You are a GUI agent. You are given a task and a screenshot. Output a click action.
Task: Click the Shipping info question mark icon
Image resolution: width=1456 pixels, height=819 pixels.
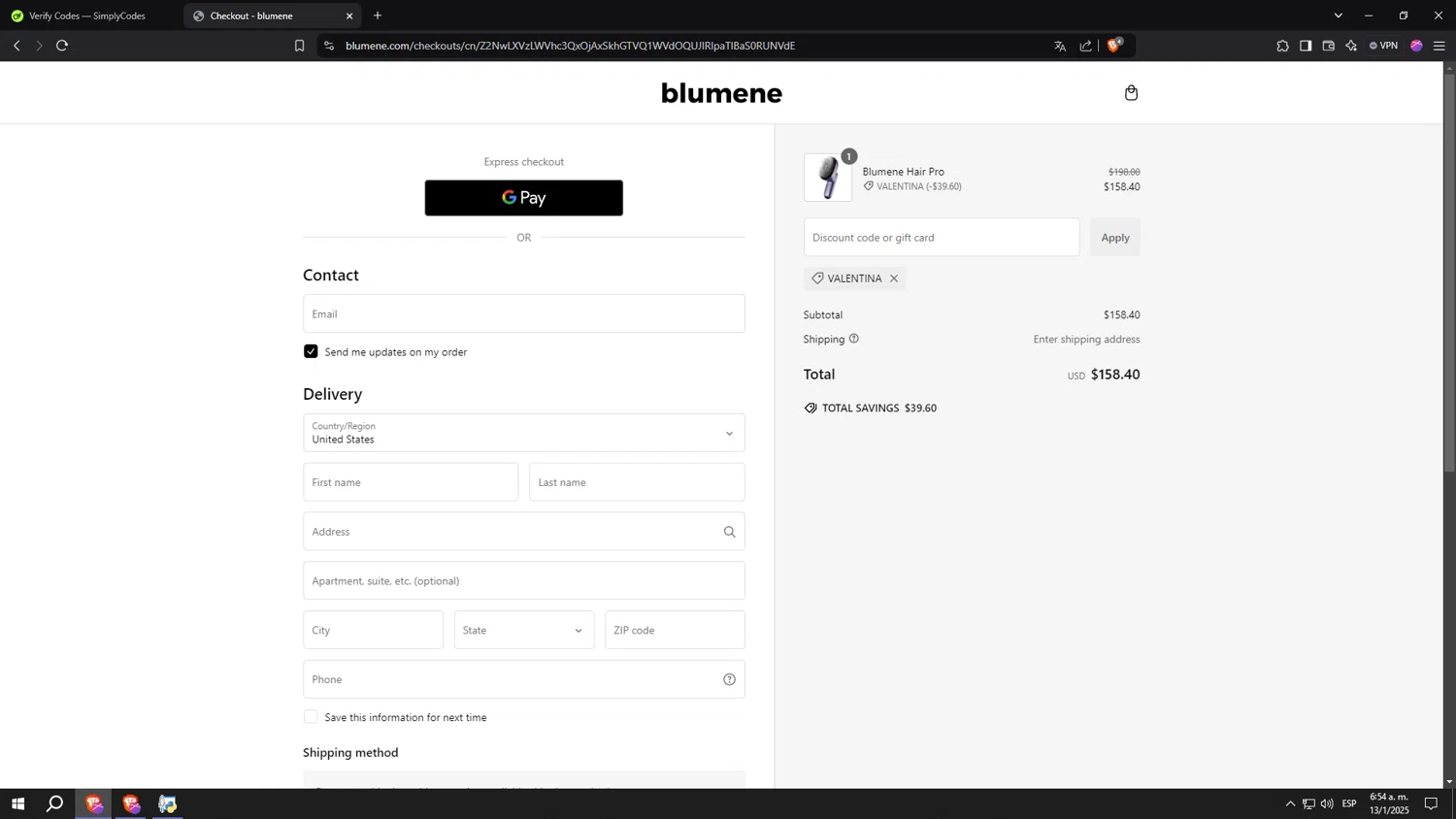click(x=854, y=339)
